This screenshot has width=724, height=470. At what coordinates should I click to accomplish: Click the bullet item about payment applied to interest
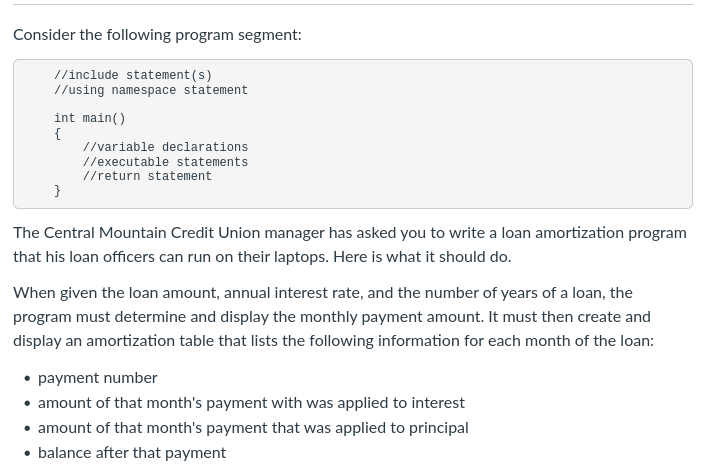coord(251,403)
